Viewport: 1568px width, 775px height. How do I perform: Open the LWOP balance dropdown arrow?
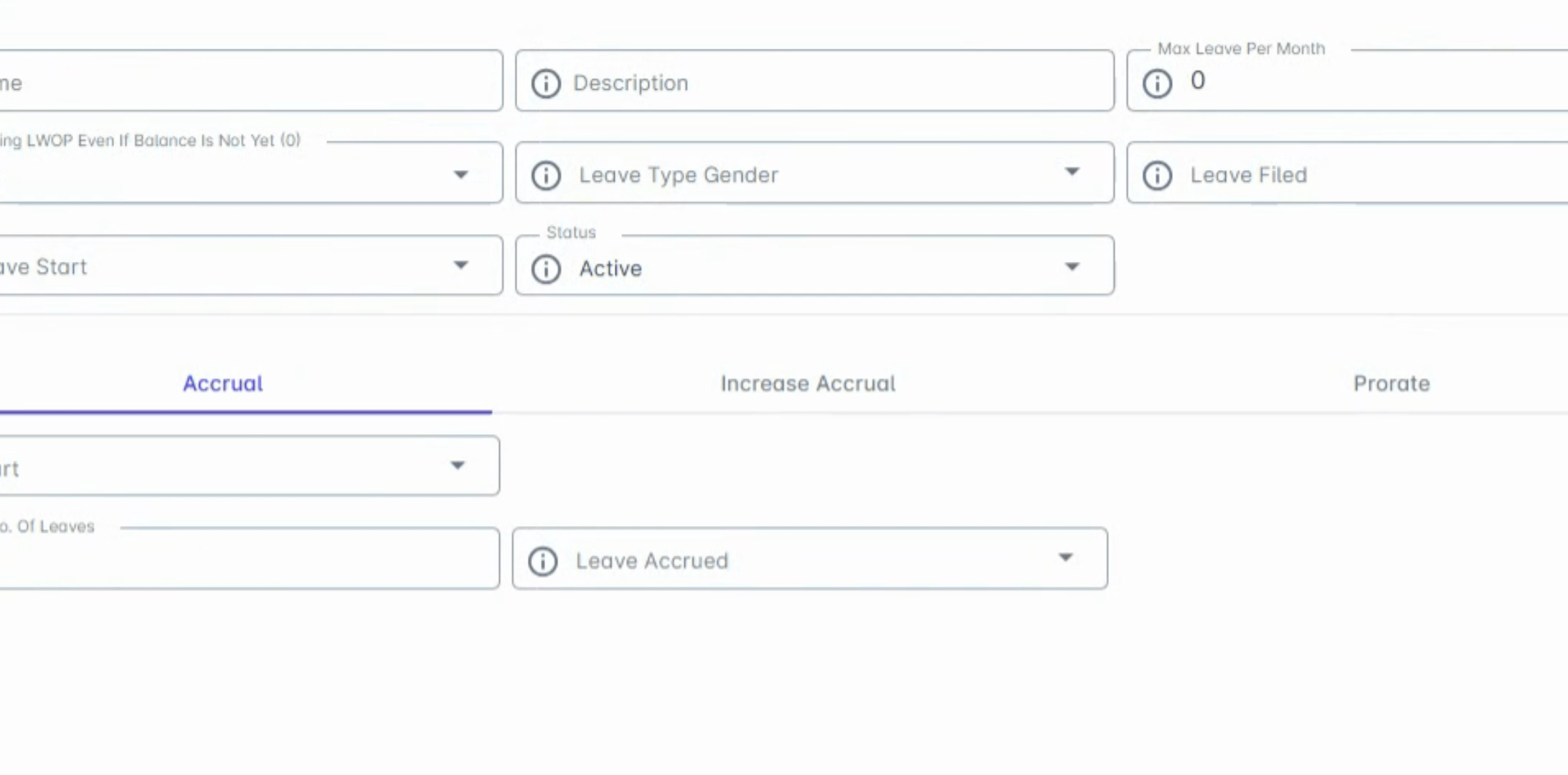click(x=461, y=174)
